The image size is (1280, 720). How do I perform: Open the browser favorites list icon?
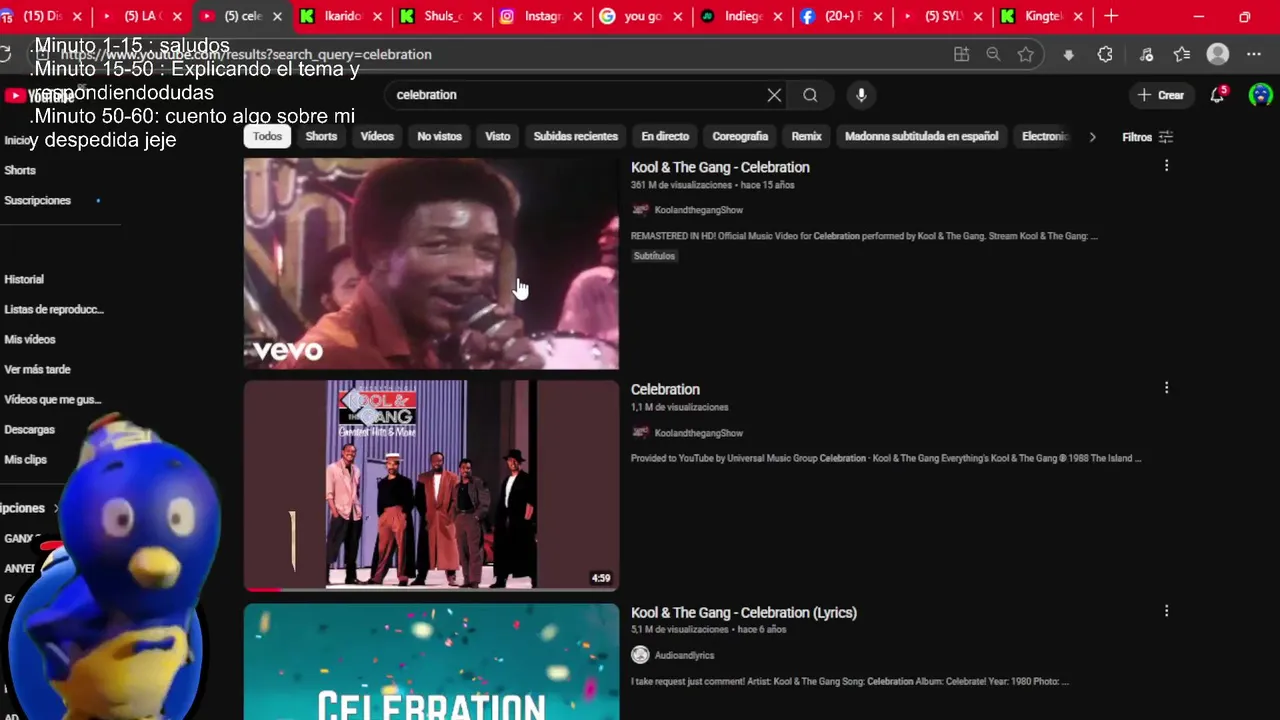(x=1182, y=54)
